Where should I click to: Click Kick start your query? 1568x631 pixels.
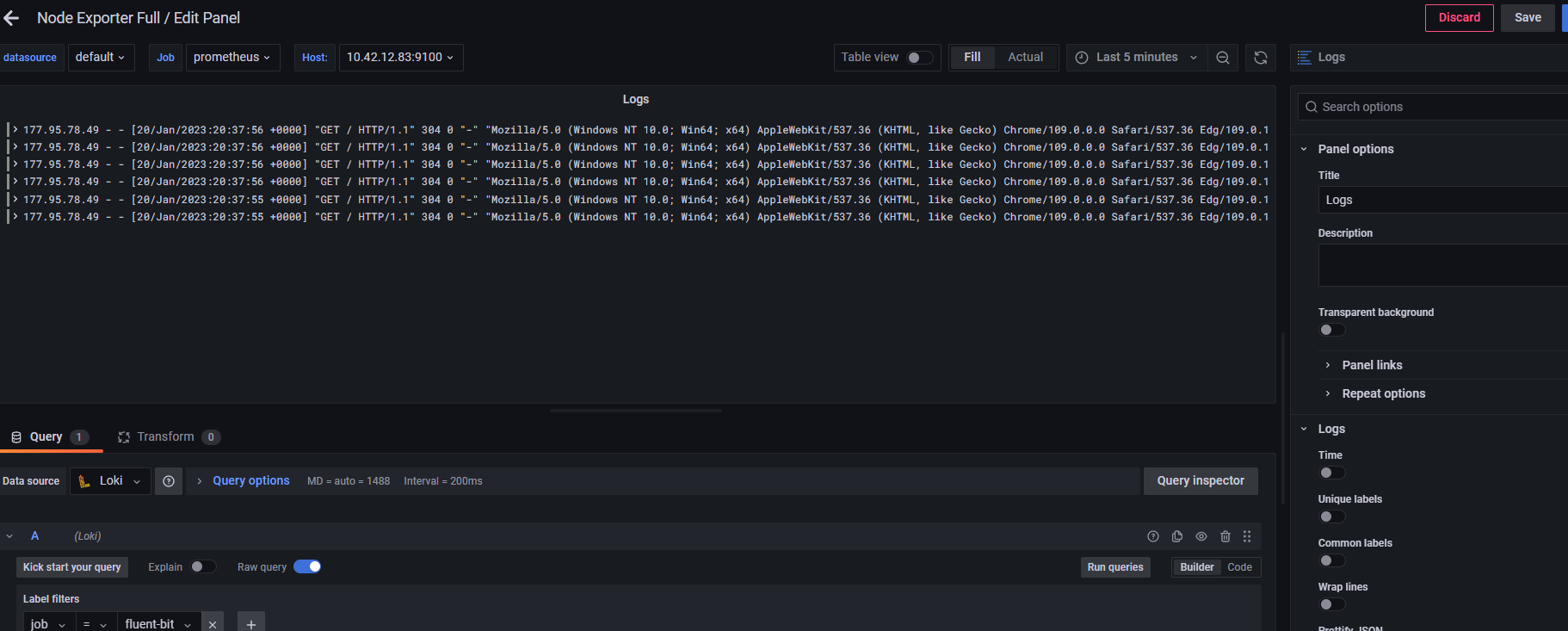72,567
